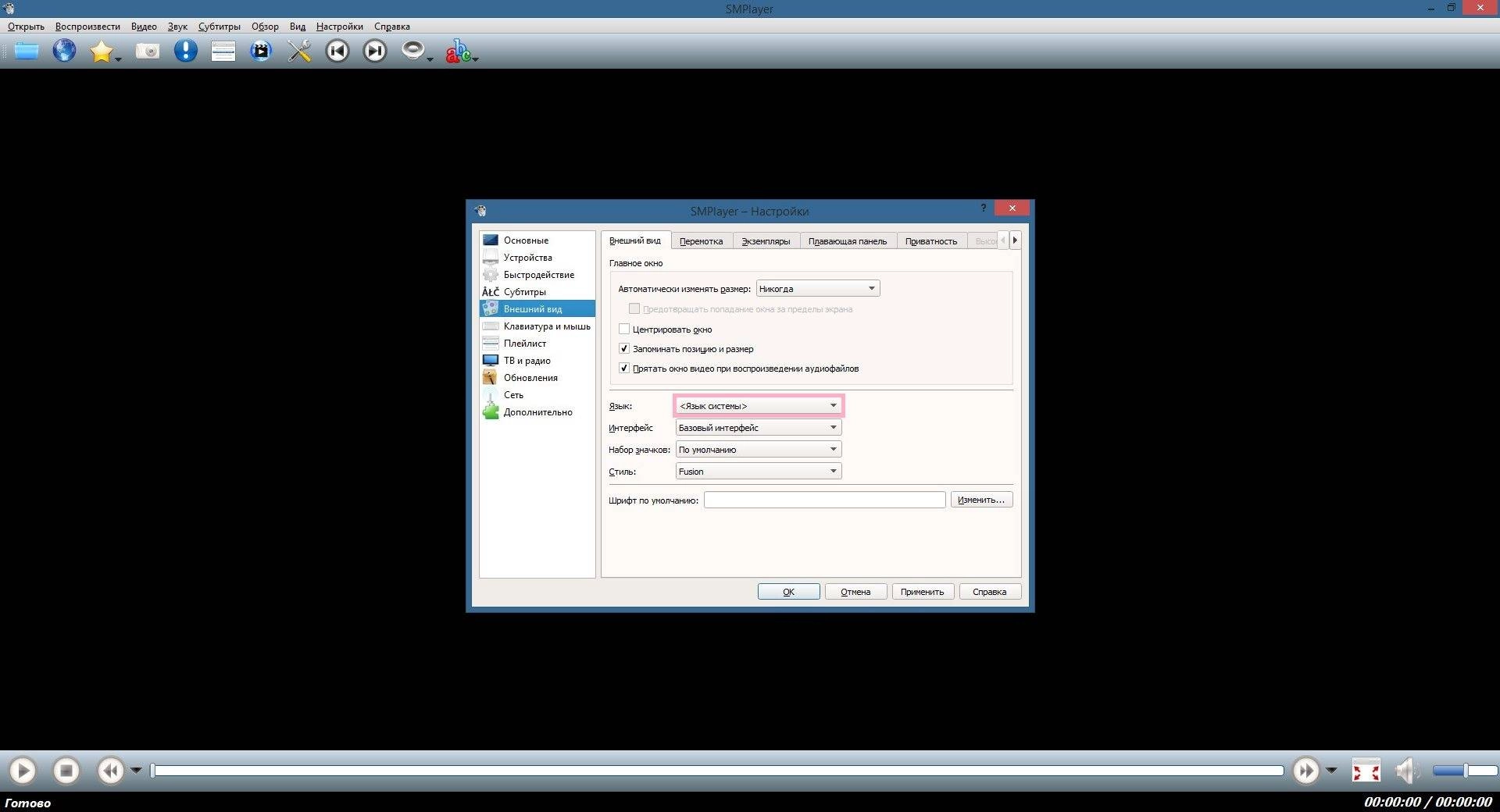Toggle fullscreen with red arrows icon

coord(1366,771)
